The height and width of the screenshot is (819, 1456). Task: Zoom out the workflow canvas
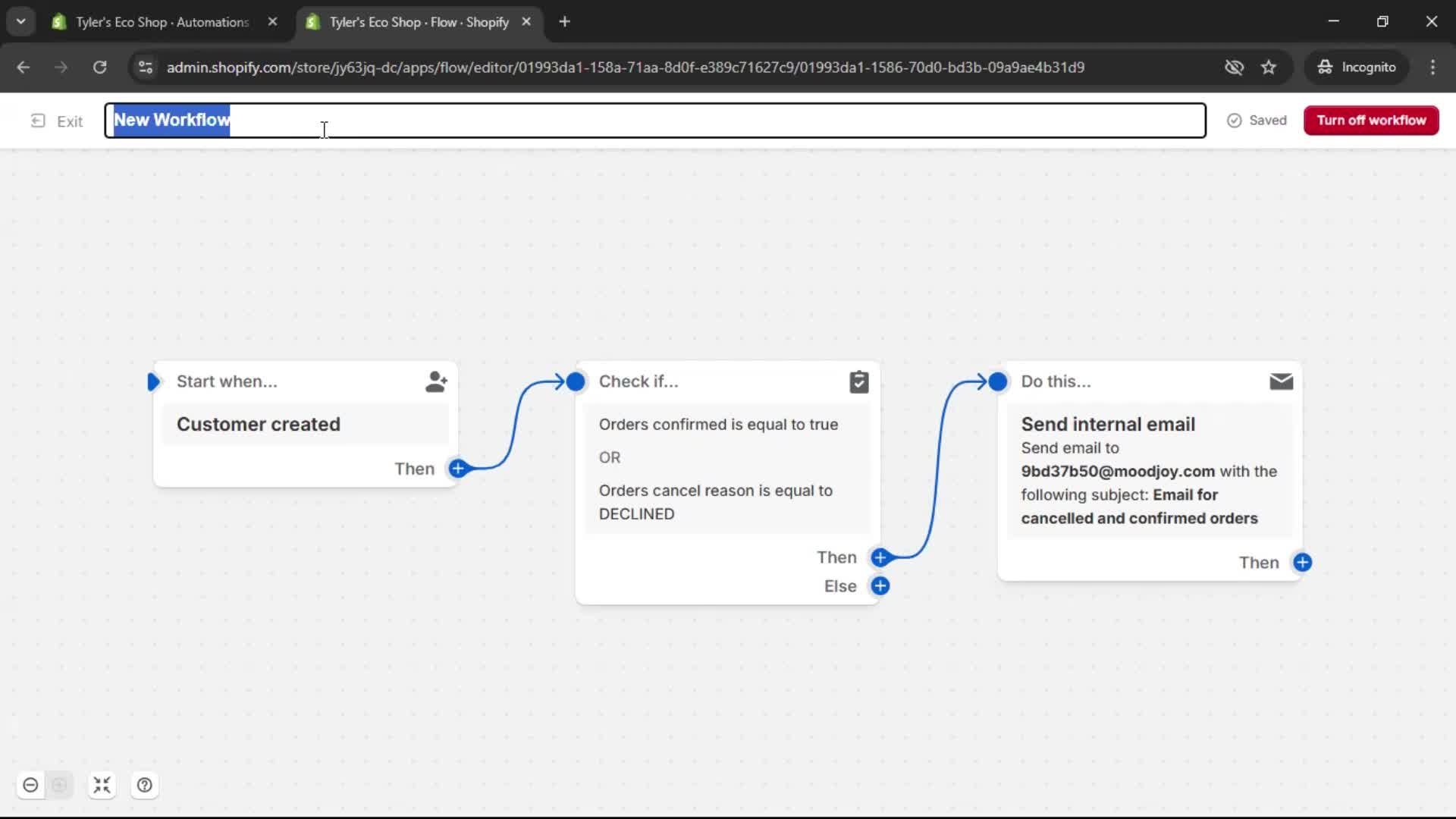(30, 785)
